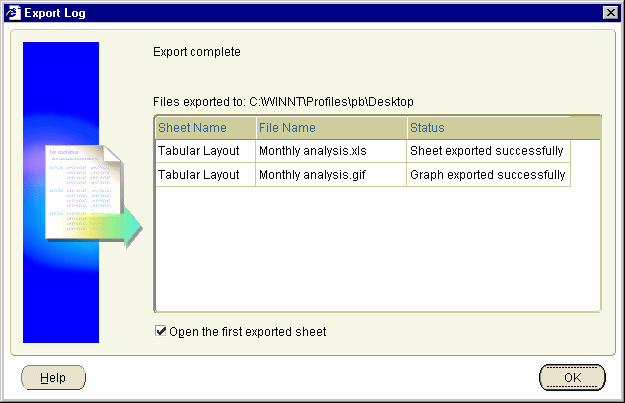Viewport: 625px width, 403px height.
Task: Select Tabular Layout cell in gif row
Action: (205, 175)
